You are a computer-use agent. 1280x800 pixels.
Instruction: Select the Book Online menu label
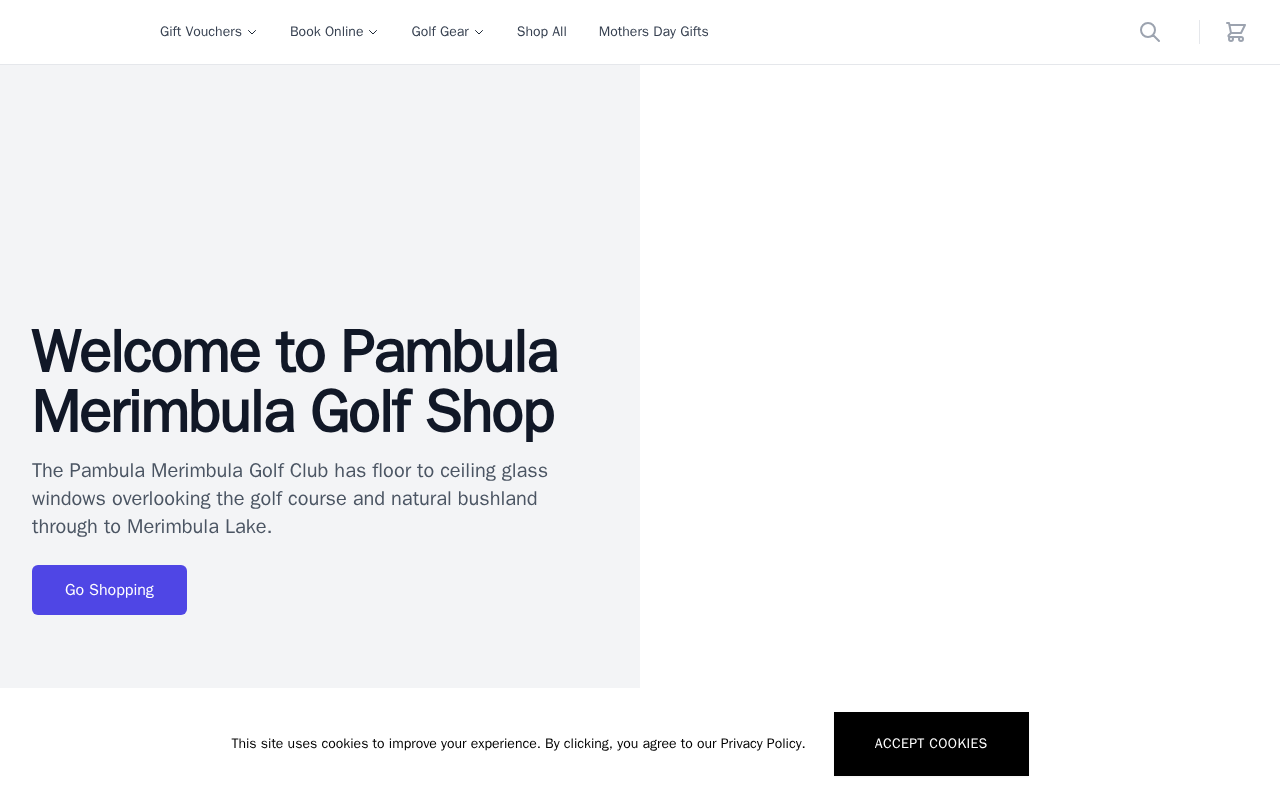(x=327, y=32)
